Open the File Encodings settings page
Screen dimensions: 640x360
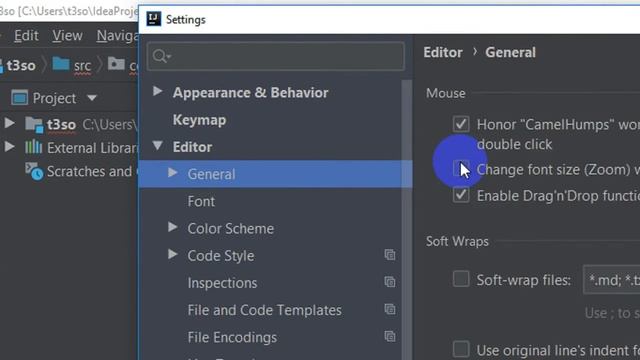point(232,338)
